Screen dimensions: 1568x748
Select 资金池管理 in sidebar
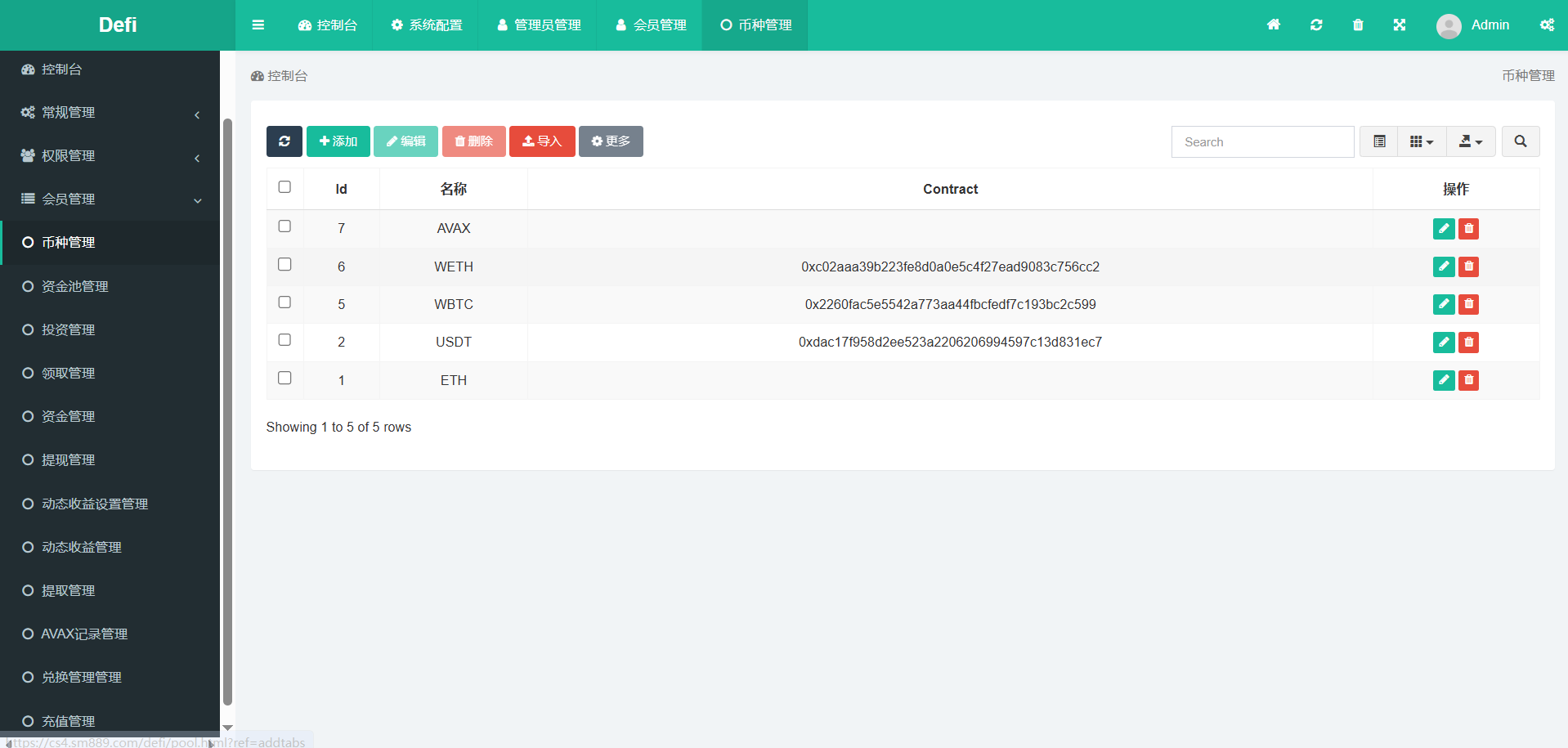[74, 287]
